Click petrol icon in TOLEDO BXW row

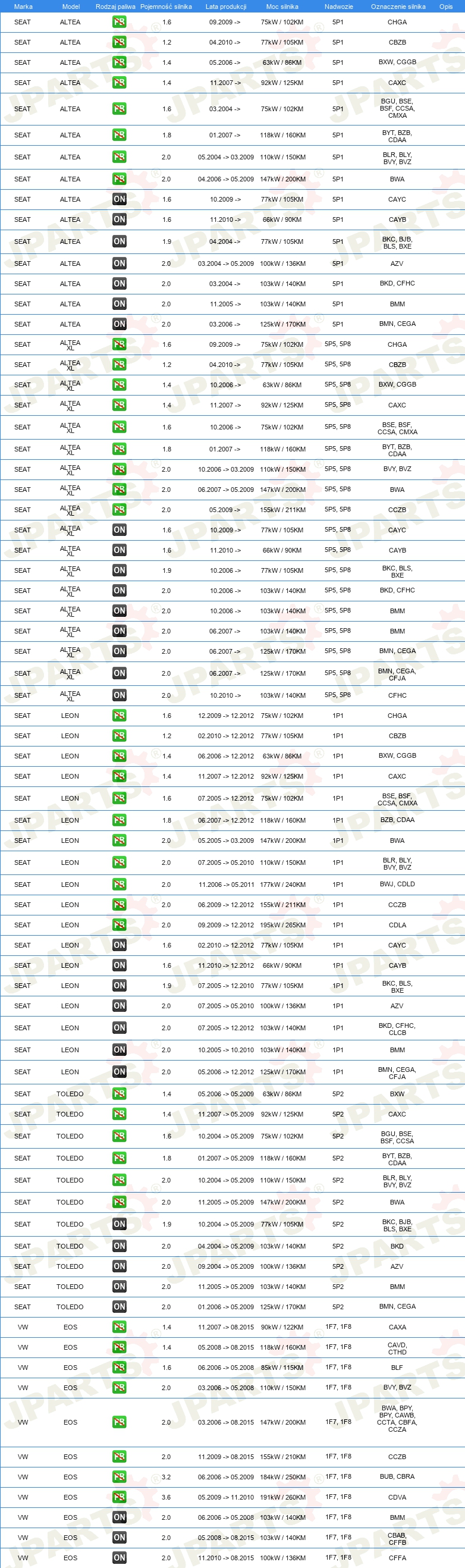click(x=120, y=1094)
